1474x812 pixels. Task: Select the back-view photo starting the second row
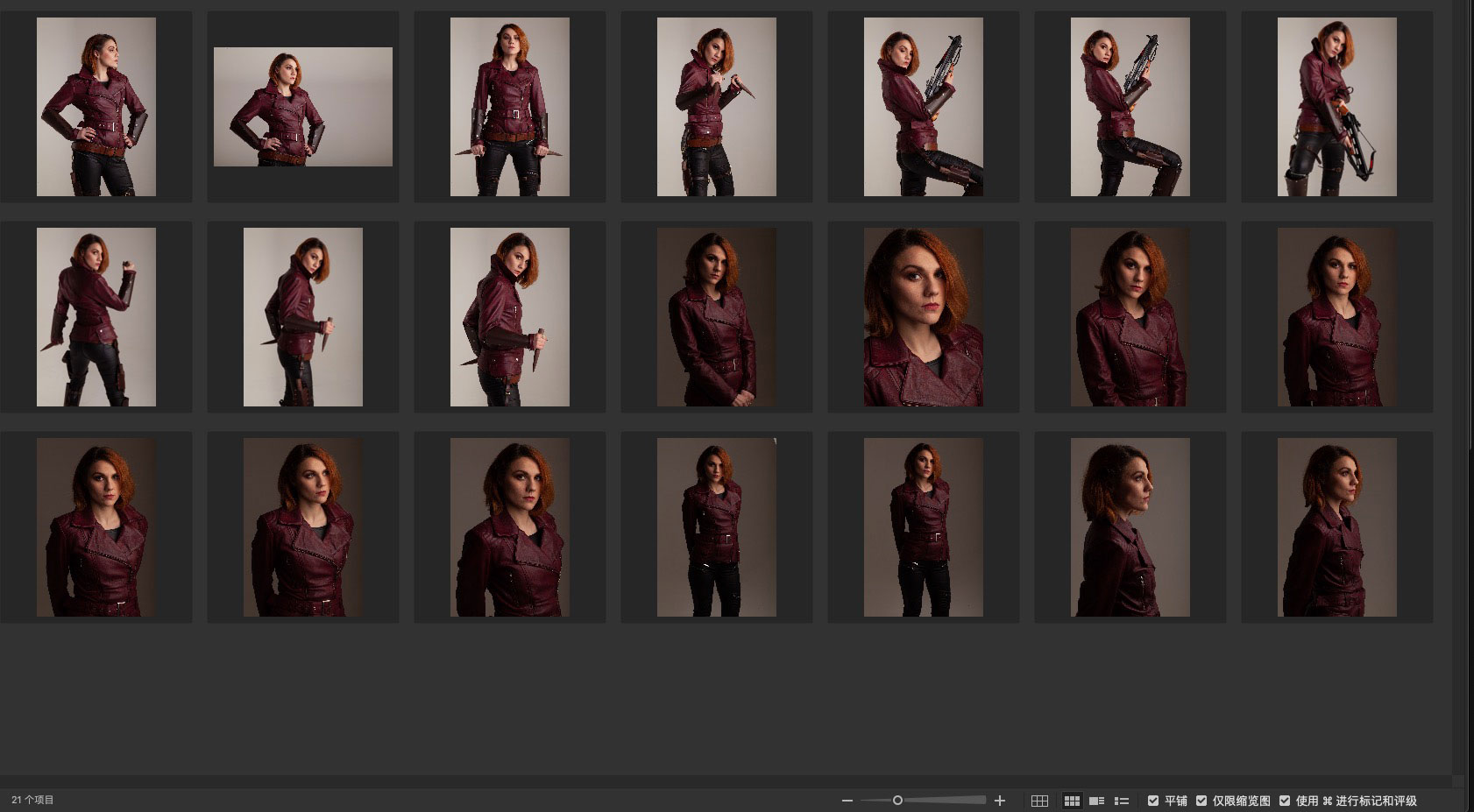click(96, 317)
